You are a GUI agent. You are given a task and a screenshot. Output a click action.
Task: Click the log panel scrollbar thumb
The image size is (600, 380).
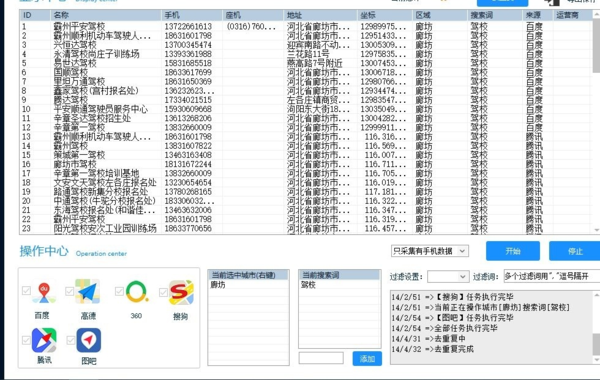click(596, 344)
